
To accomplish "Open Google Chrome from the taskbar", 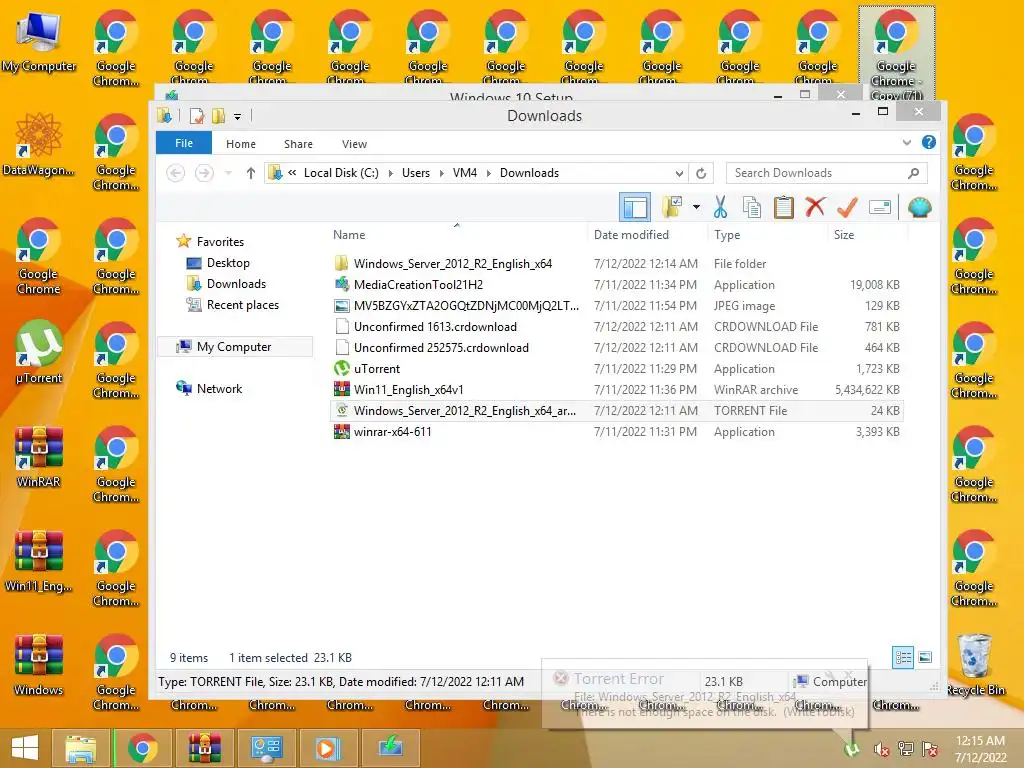I will point(142,748).
